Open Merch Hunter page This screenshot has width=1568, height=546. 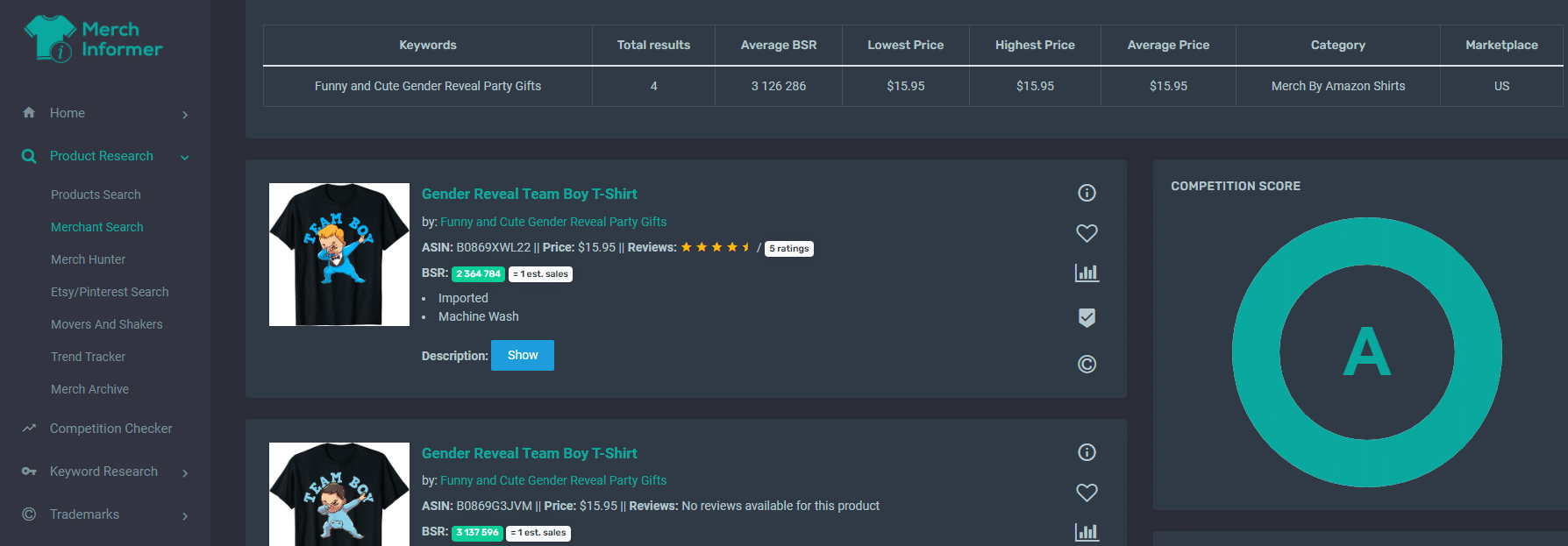[88, 259]
